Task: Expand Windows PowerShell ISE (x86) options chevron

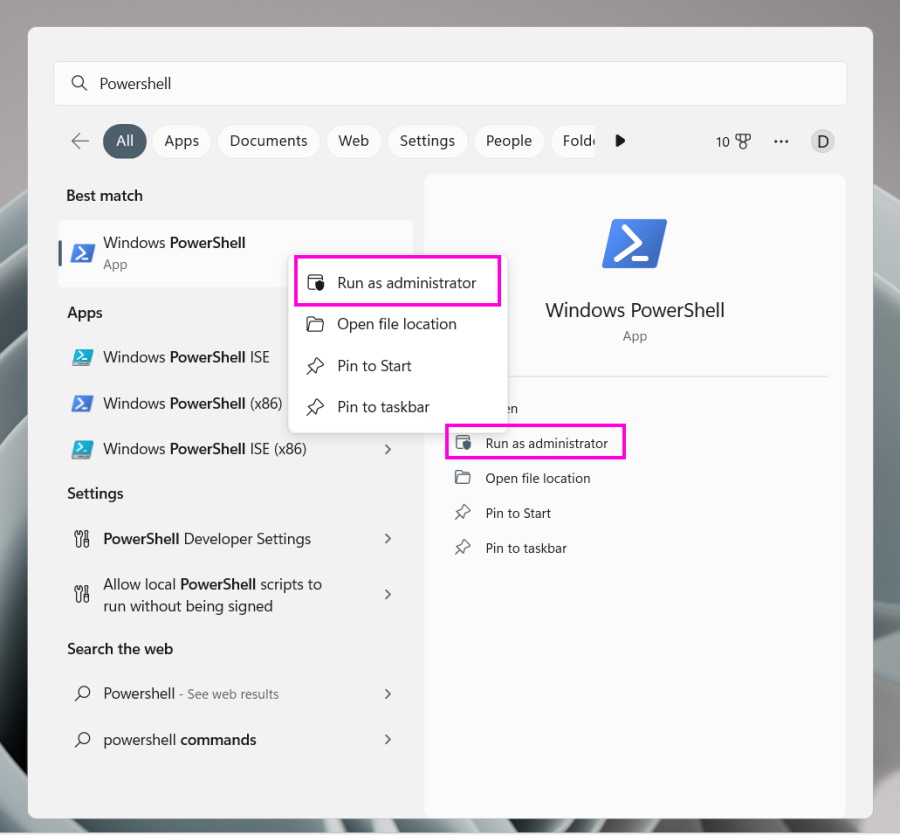Action: tap(388, 449)
